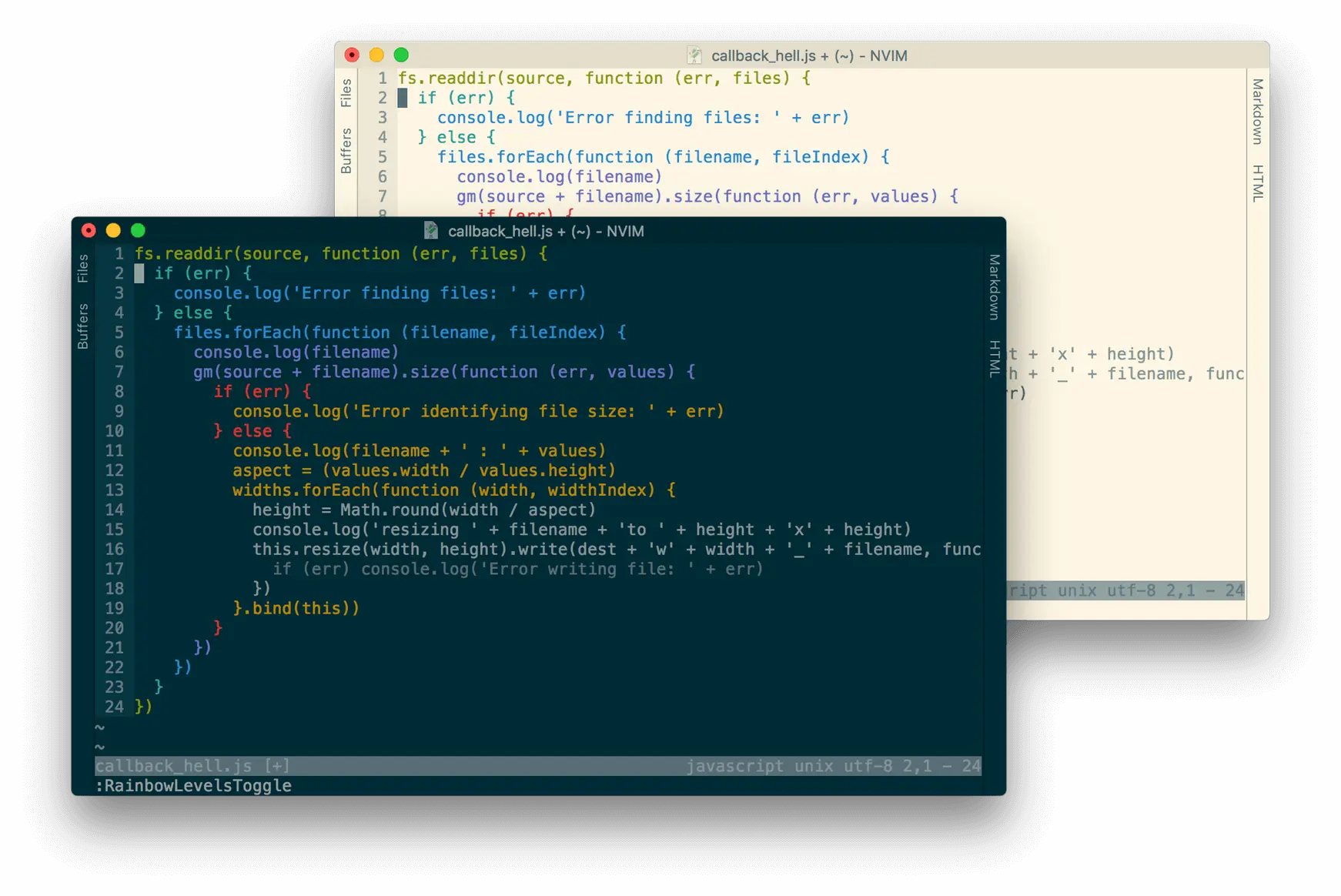1341x896 pixels.
Task: Switch to Markdown tab in dark window
Action: click(994, 286)
